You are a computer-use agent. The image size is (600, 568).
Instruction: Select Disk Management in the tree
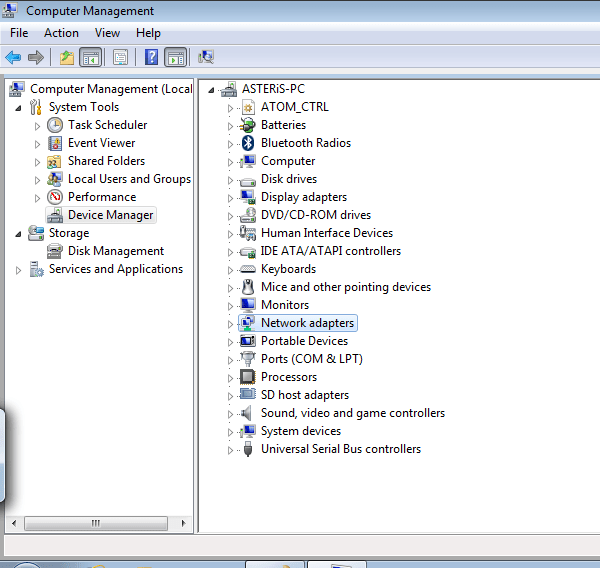(x=115, y=251)
